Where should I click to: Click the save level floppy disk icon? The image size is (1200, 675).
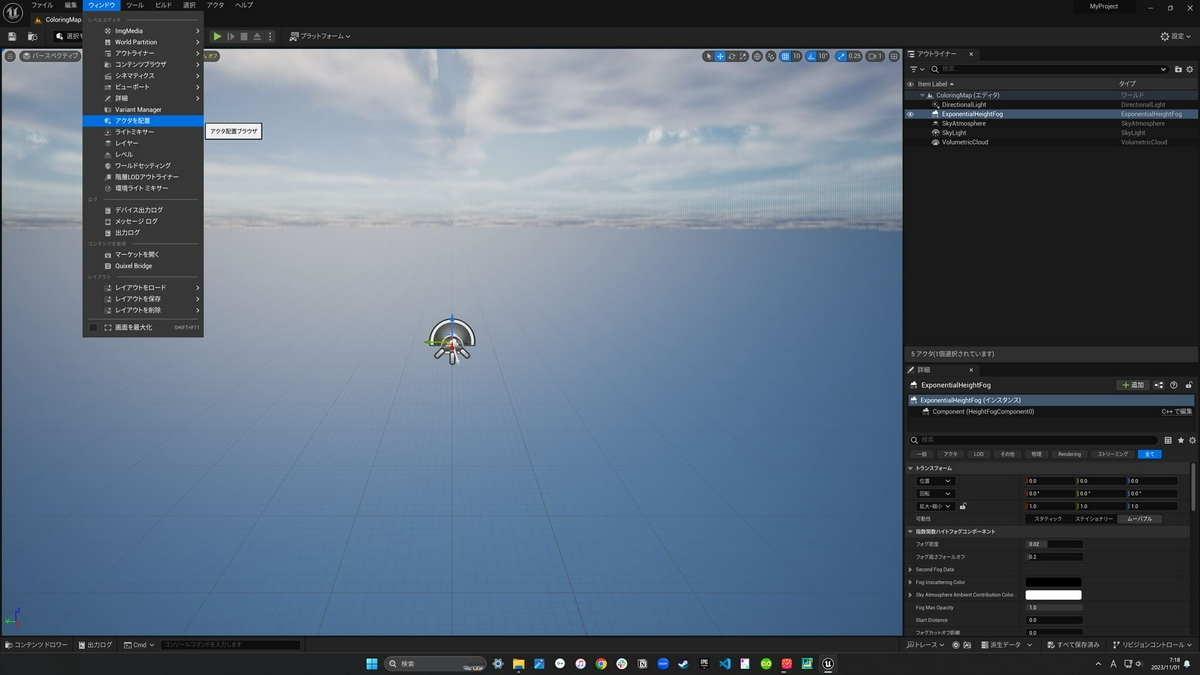coord(12,36)
